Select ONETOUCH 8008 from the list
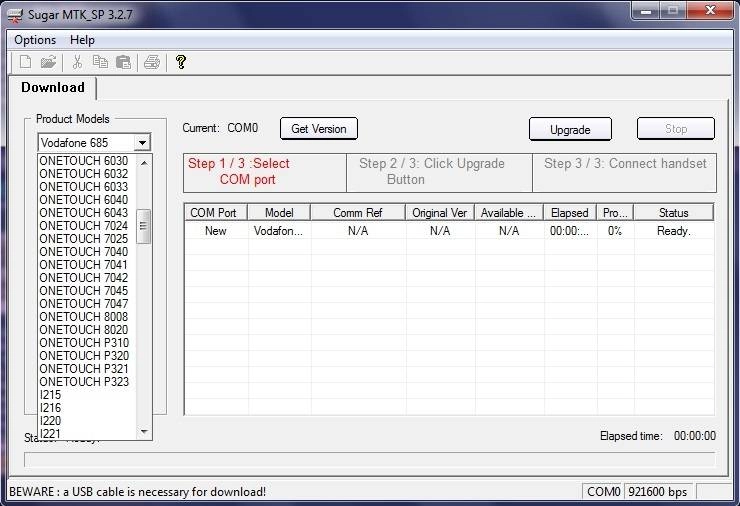Image resolution: width=740 pixels, height=506 pixels. pyautogui.click(x=87, y=317)
